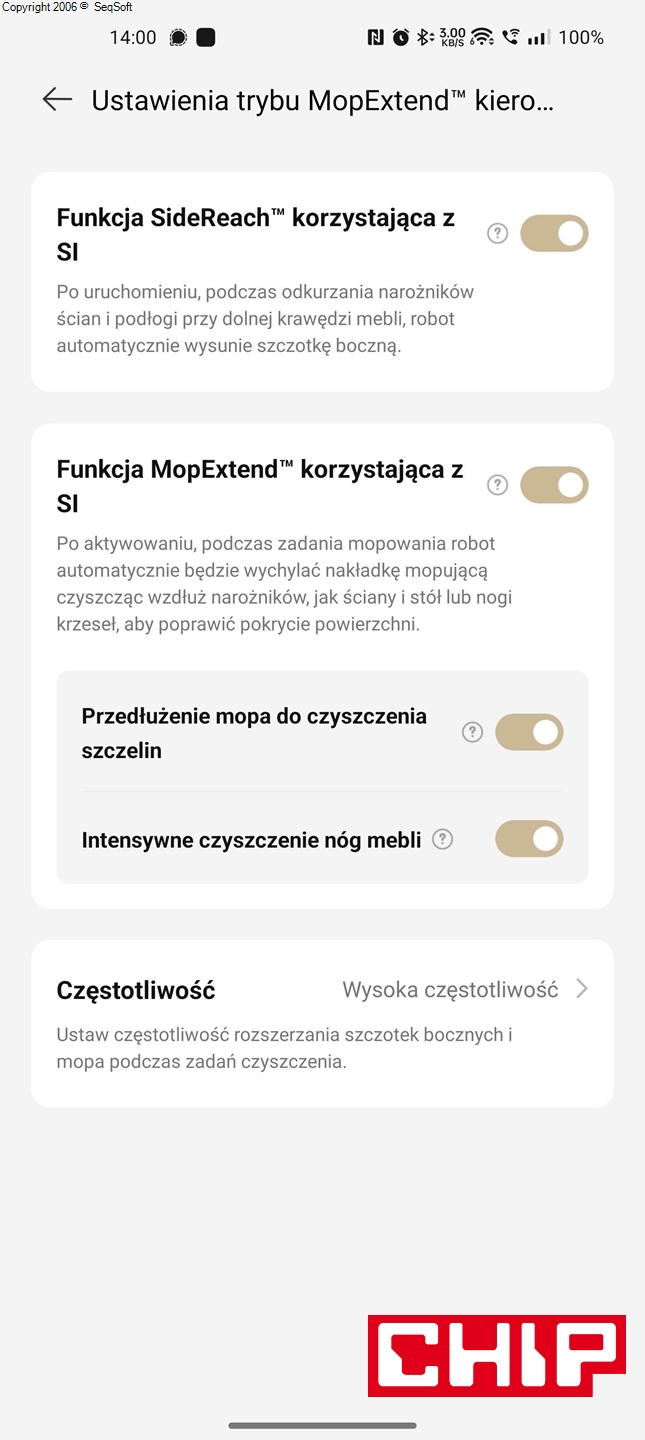Image resolution: width=645 pixels, height=1440 pixels.
Task: Select the Wysoka częstotliwość value
Action: (450, 990)
